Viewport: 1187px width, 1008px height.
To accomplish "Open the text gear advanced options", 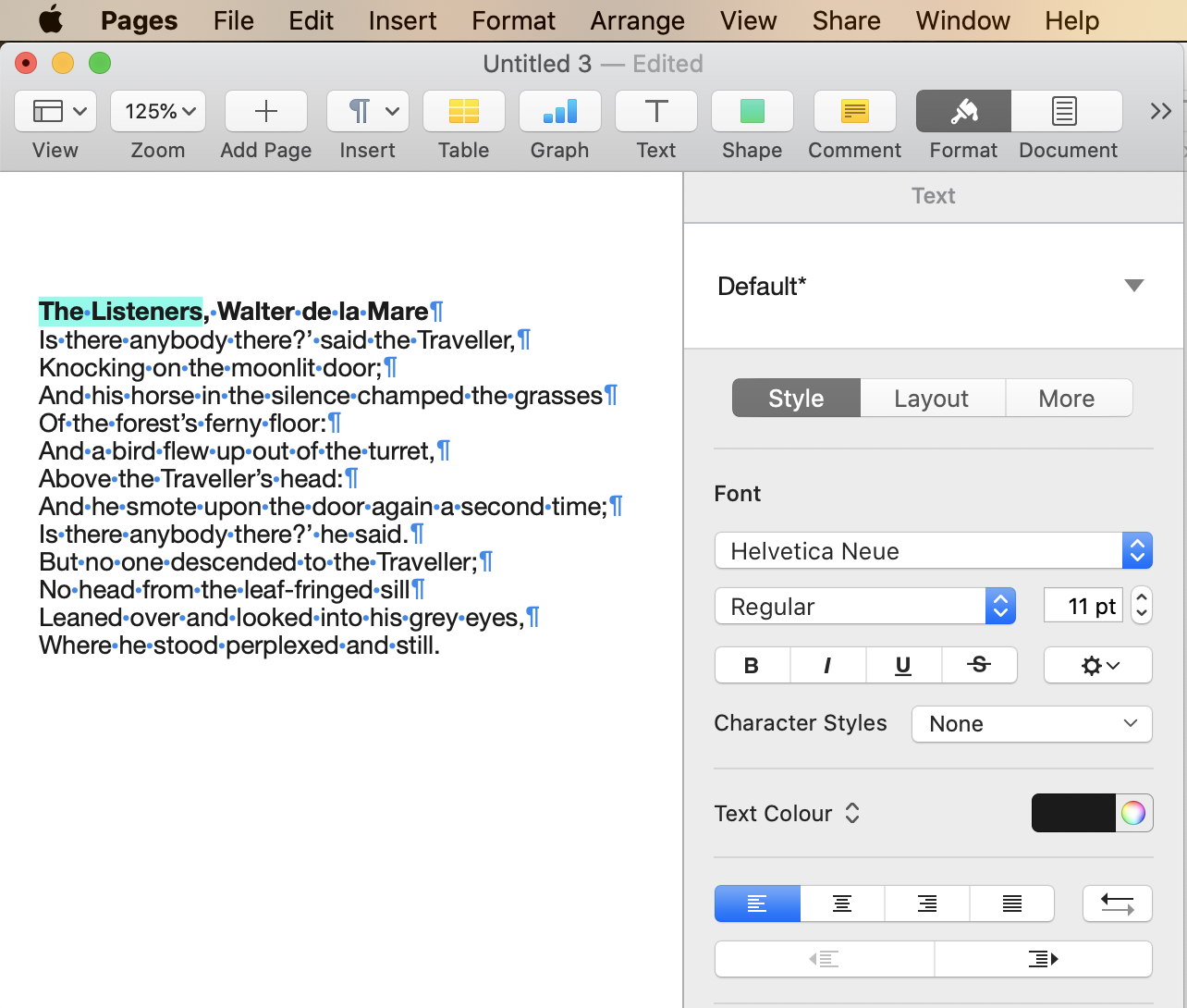I will pos(1098,665).
